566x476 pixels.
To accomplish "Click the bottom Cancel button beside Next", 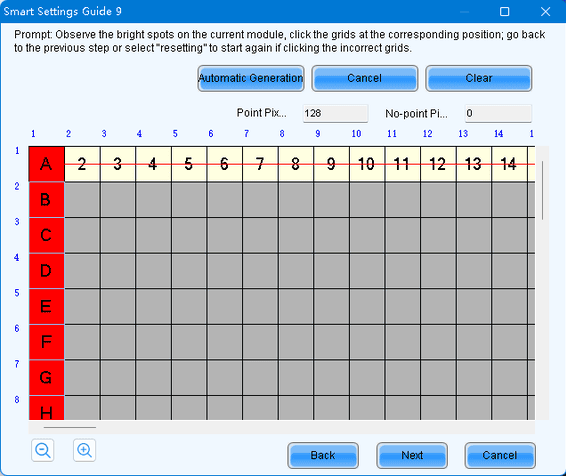I will [500, 455].
